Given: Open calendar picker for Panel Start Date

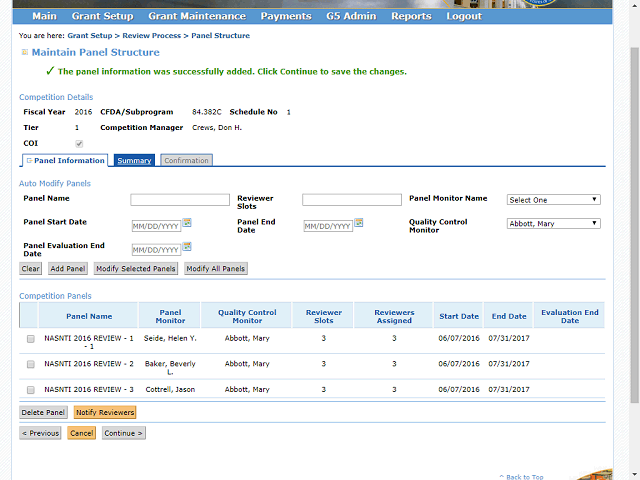Looking at the screenshot, I should [187, 222].
